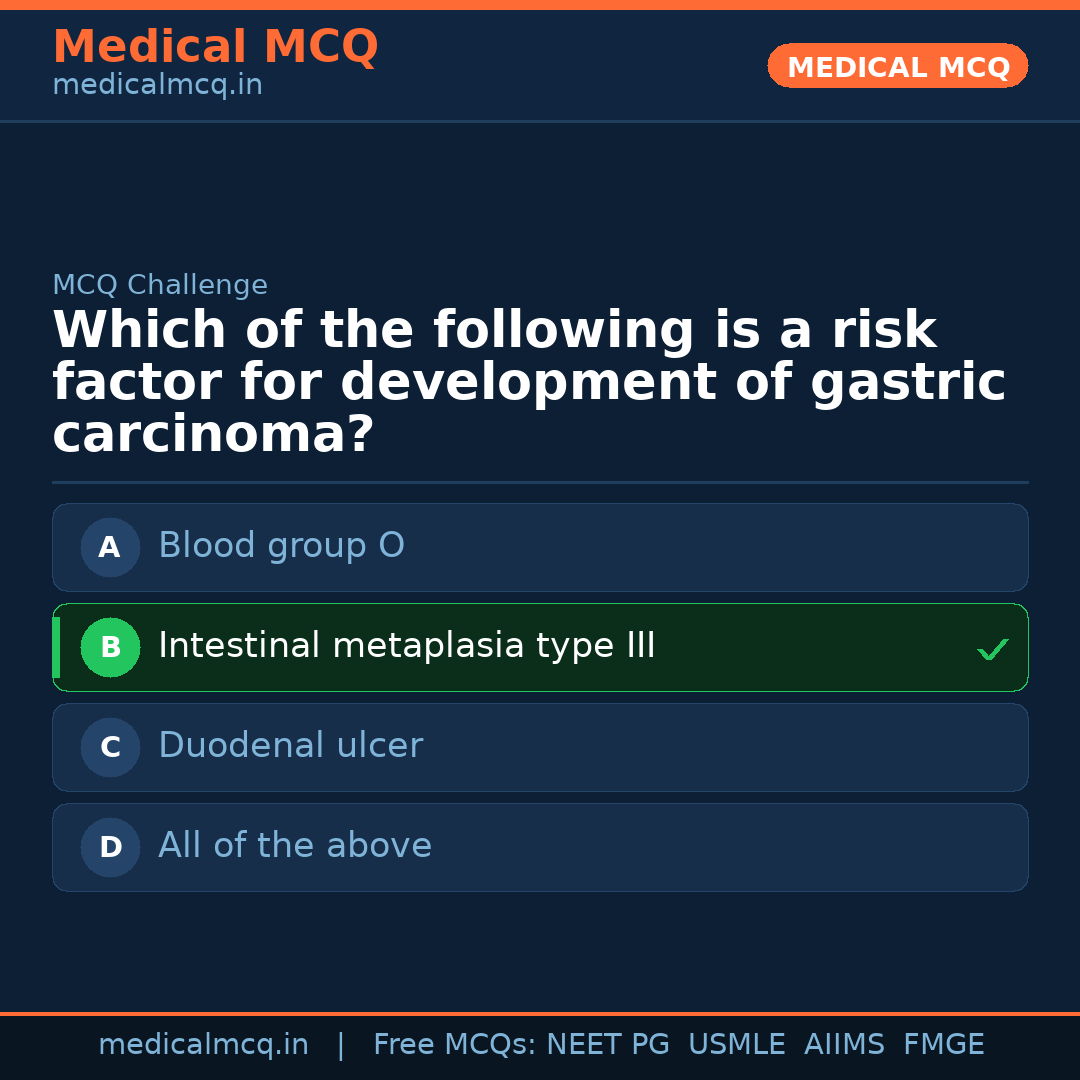Click the medicalmcq.in link in the footer

pyautogui.click(x=204, y=1043)
